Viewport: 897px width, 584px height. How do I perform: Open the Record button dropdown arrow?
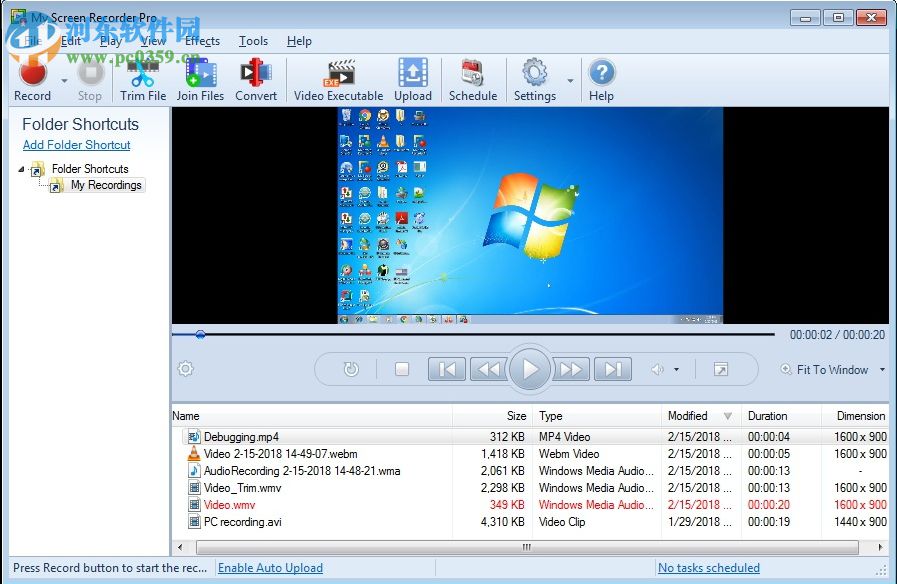(62, 82)
